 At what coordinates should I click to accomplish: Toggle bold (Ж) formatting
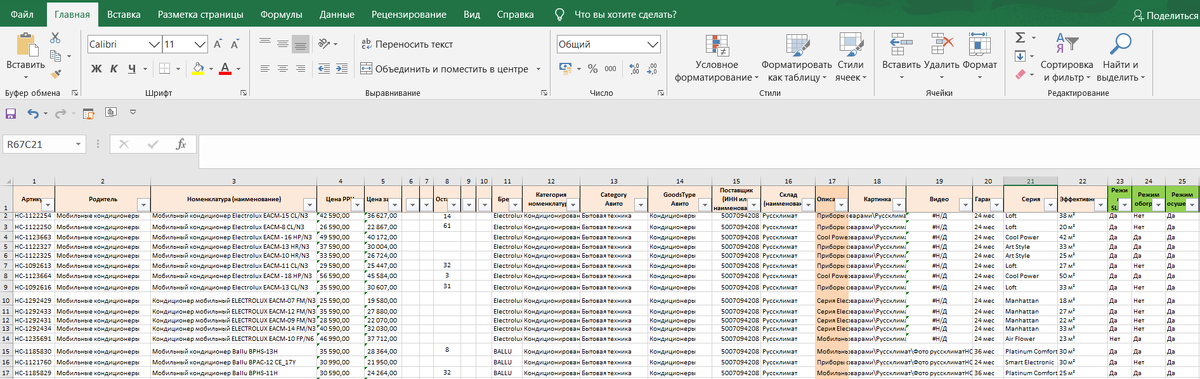[97, 68]
